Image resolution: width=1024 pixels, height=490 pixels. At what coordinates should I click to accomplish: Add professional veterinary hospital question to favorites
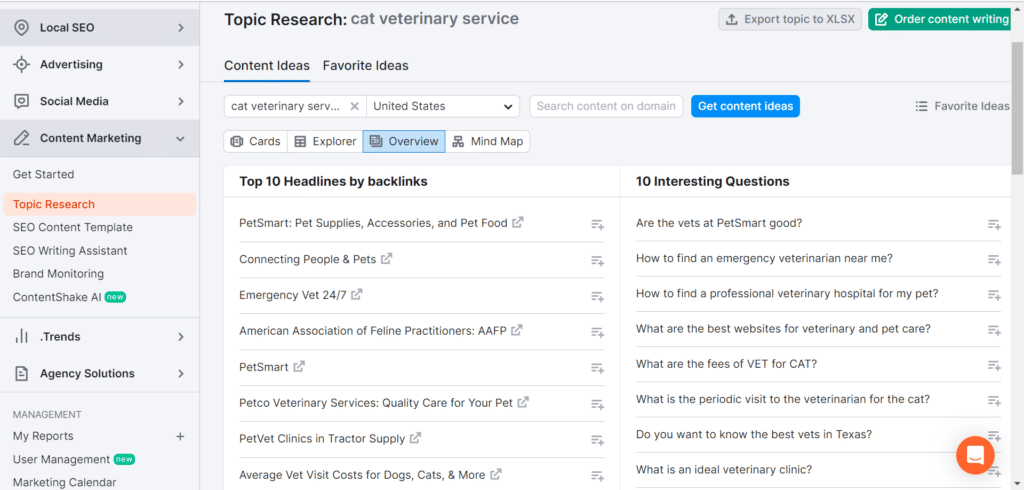click(x=994, y=295)
